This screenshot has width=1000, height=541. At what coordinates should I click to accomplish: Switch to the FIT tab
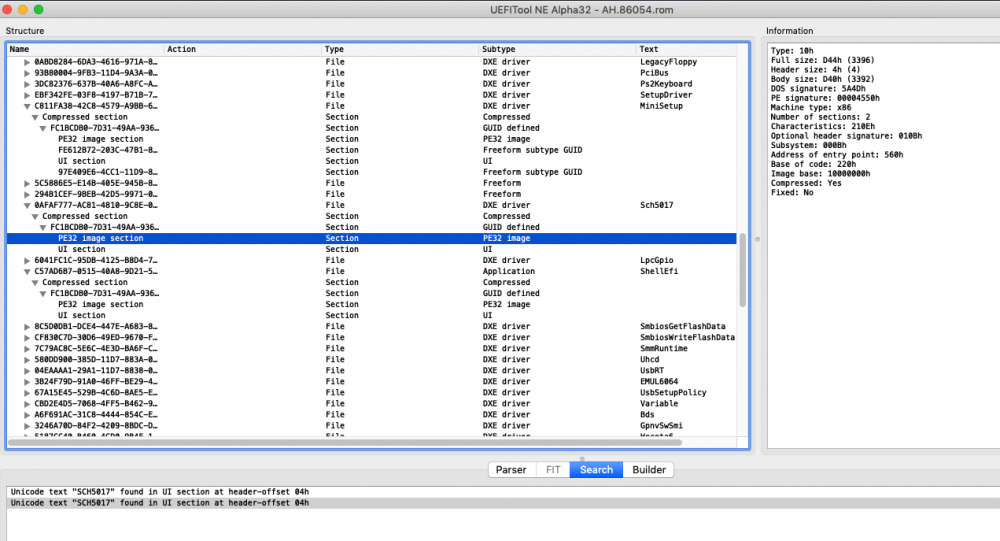pyautogui.click(x=553, y=470)
